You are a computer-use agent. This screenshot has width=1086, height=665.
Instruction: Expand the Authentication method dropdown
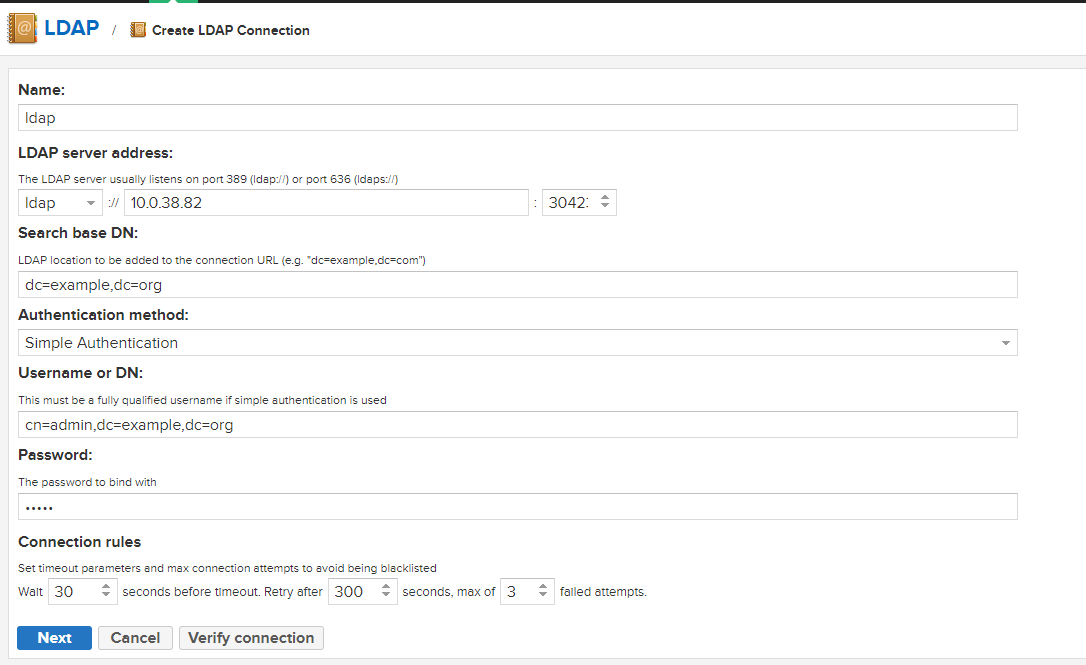point(518,343)
